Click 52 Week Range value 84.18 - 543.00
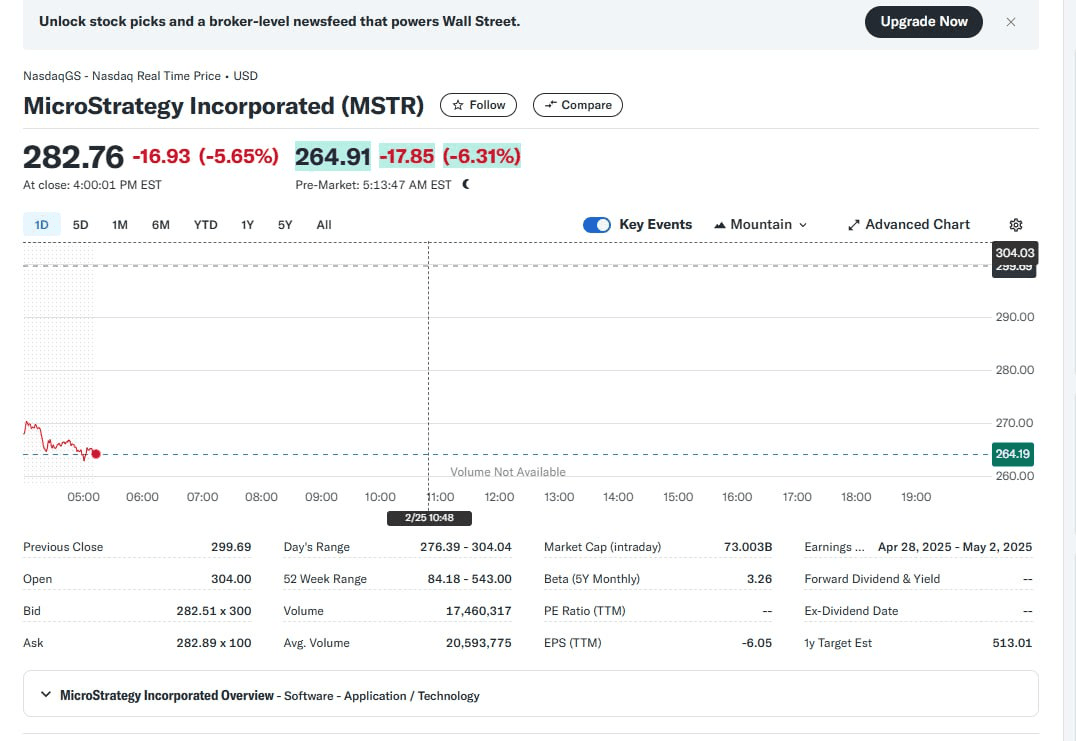1076x741 pixels. point(469,579)
